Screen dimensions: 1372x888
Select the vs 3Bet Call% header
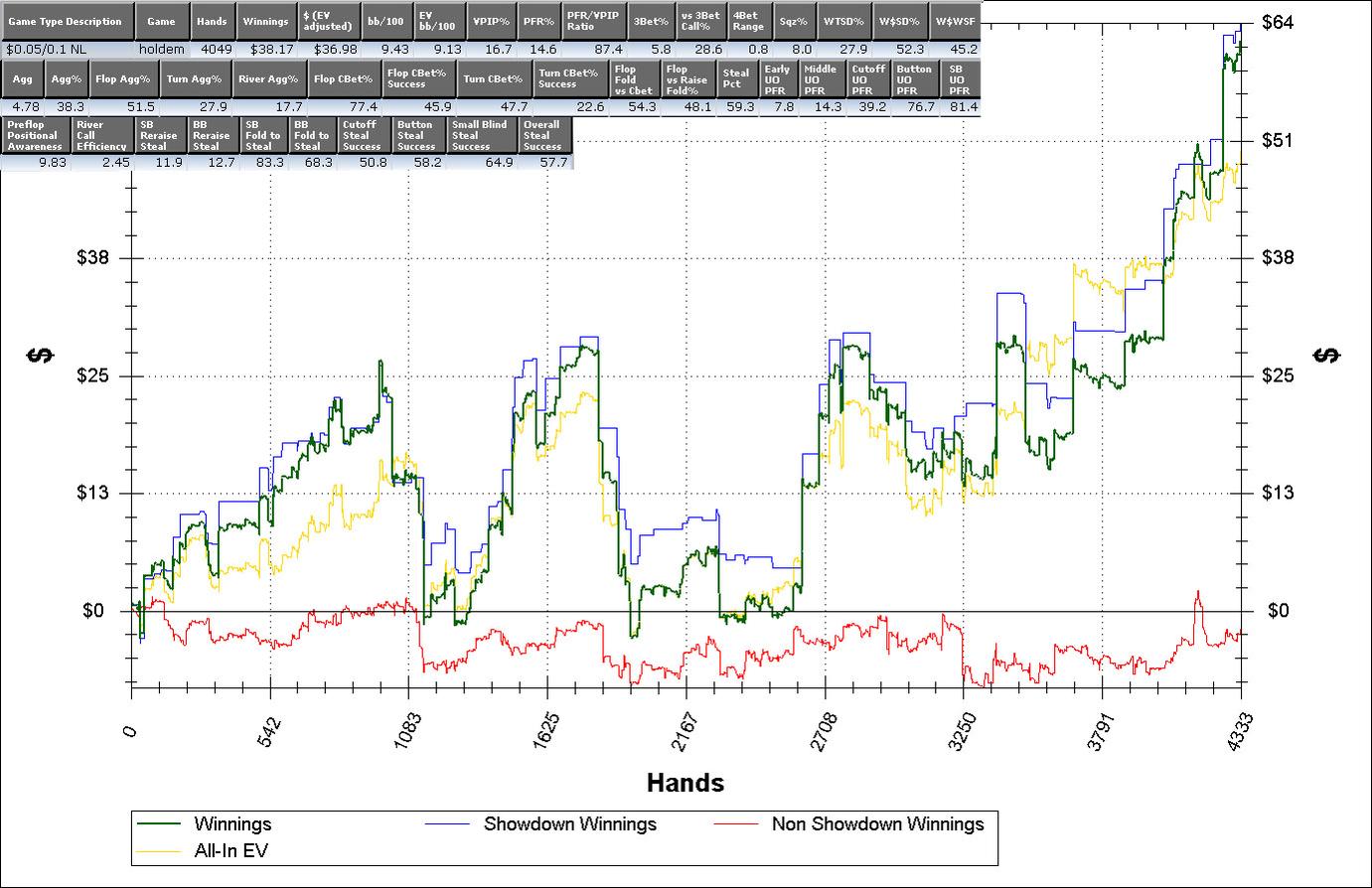click(x=701, y=21)
